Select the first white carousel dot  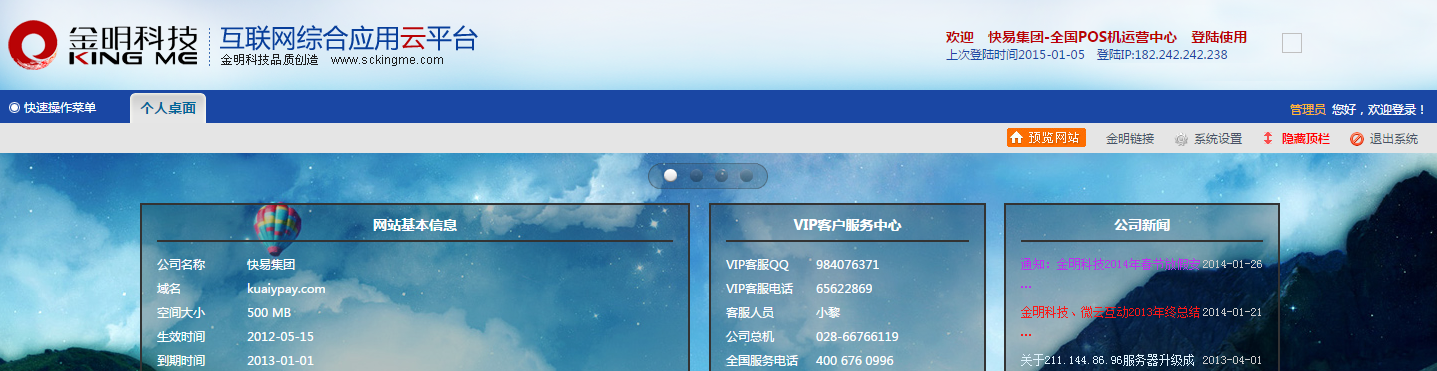pos(670,175)
